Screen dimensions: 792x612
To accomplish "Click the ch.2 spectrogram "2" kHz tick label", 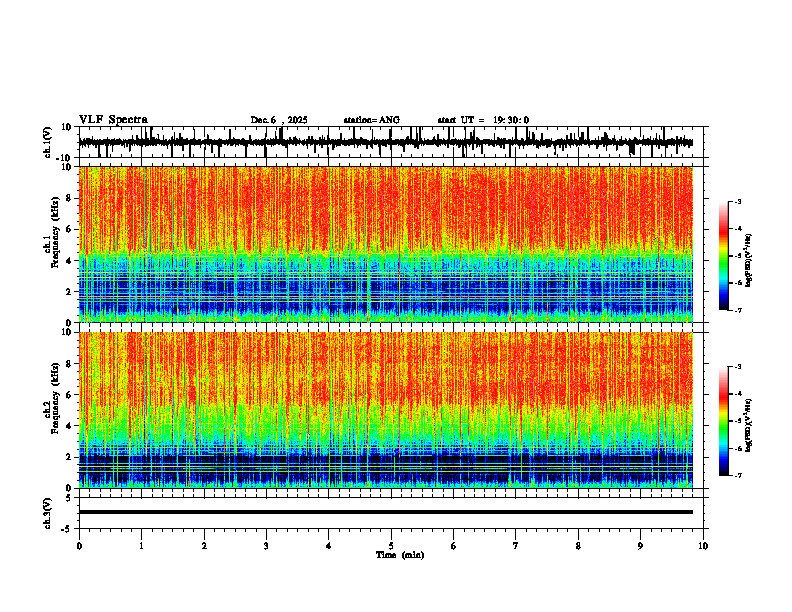I will click(70, 457).
